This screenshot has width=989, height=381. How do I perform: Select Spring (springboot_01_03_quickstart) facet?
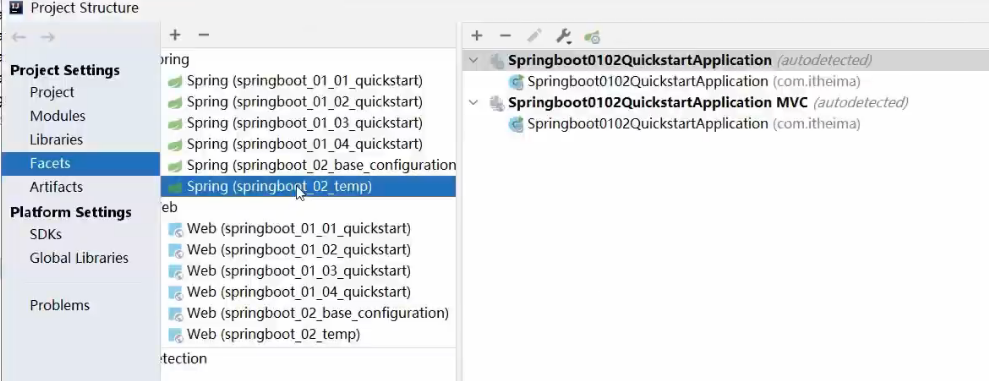(x=305, y=123)
